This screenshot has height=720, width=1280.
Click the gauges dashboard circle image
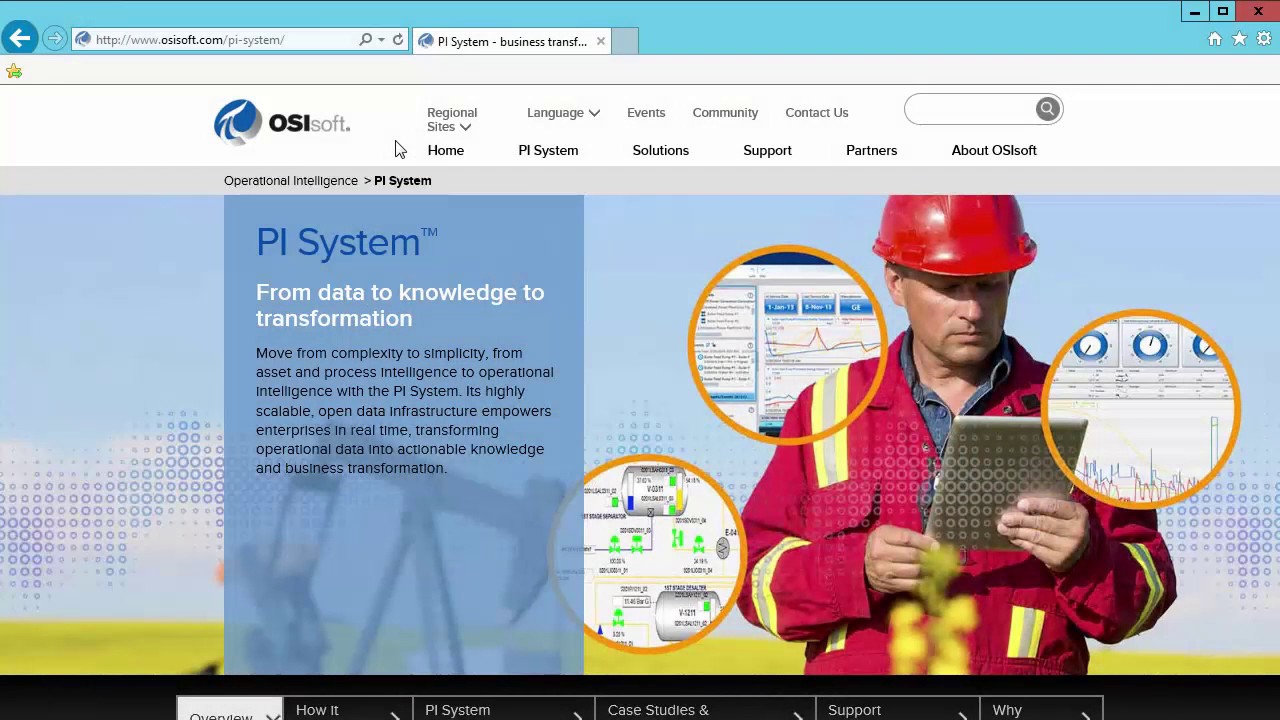point(1141,410)
